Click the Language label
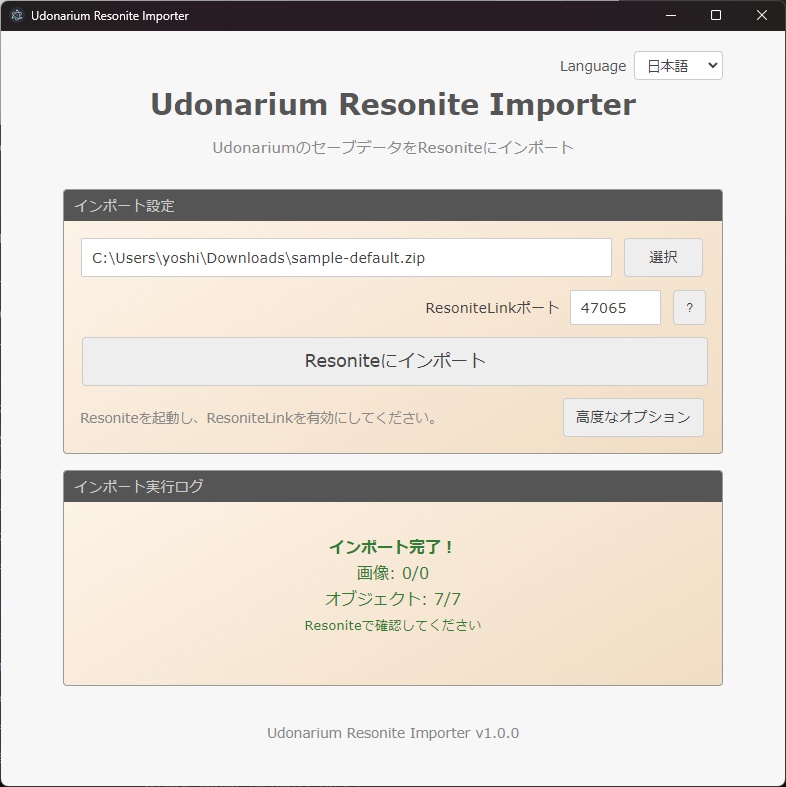Screen dimensions: 786x787 coord(593,66)
